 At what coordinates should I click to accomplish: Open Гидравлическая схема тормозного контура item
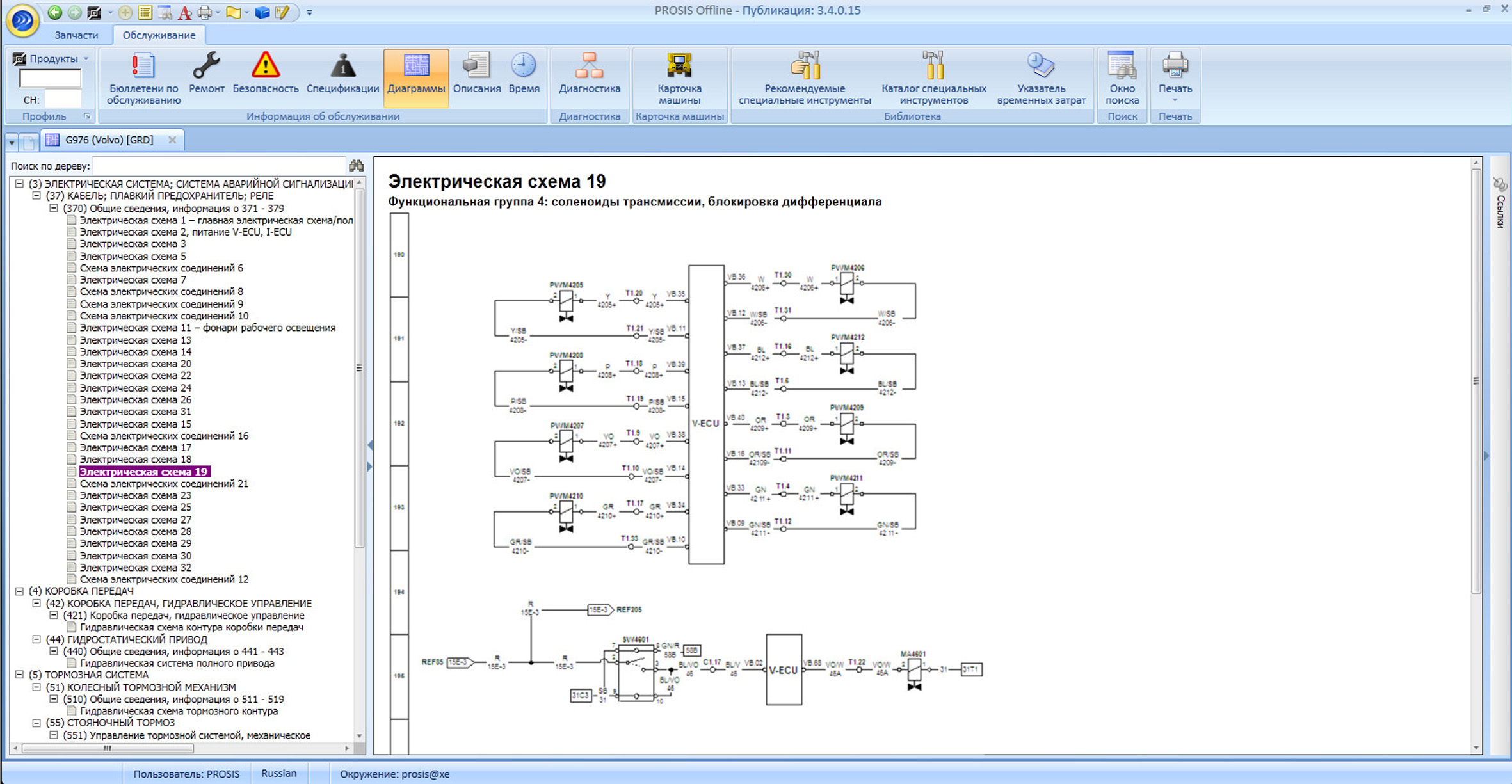(179, 711)
